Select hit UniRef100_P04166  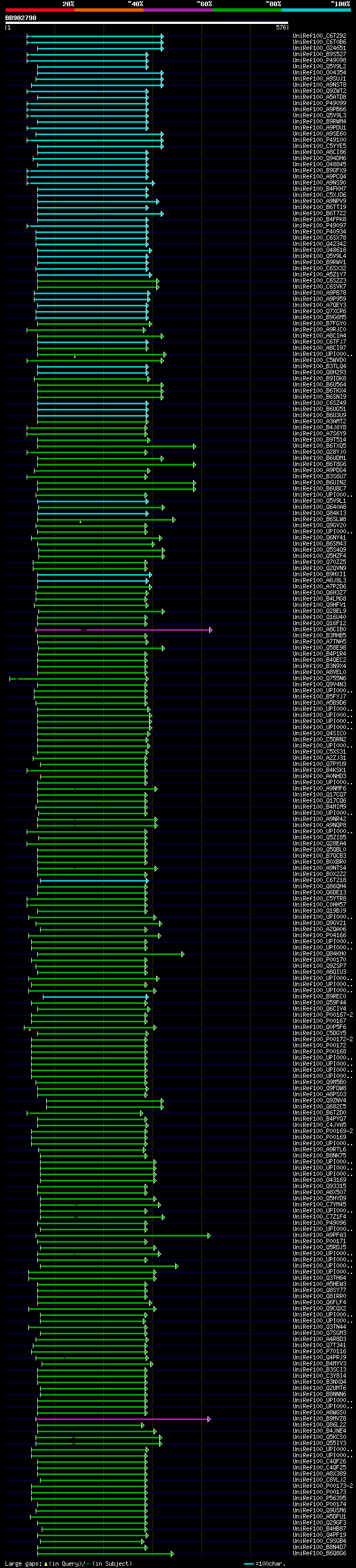319,936
